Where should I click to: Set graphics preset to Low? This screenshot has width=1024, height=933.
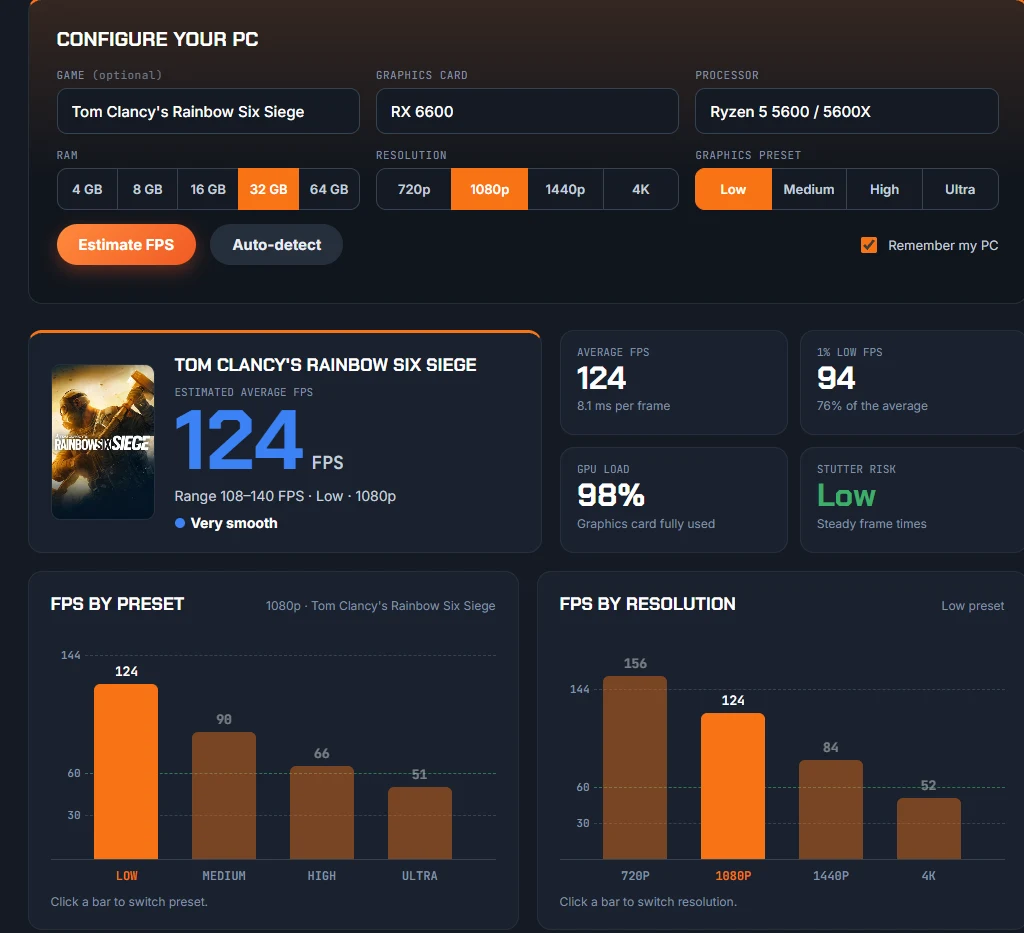(733, 189)
